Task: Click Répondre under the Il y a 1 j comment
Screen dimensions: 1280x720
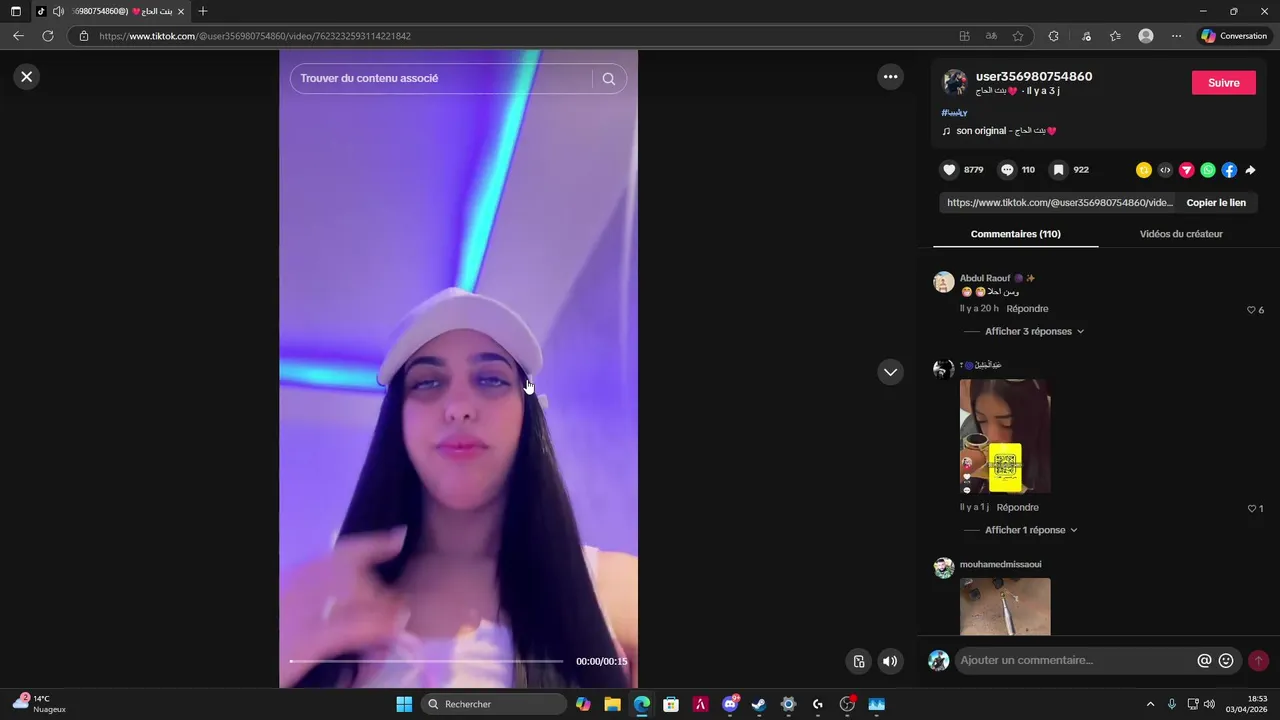Action: 1017,507
